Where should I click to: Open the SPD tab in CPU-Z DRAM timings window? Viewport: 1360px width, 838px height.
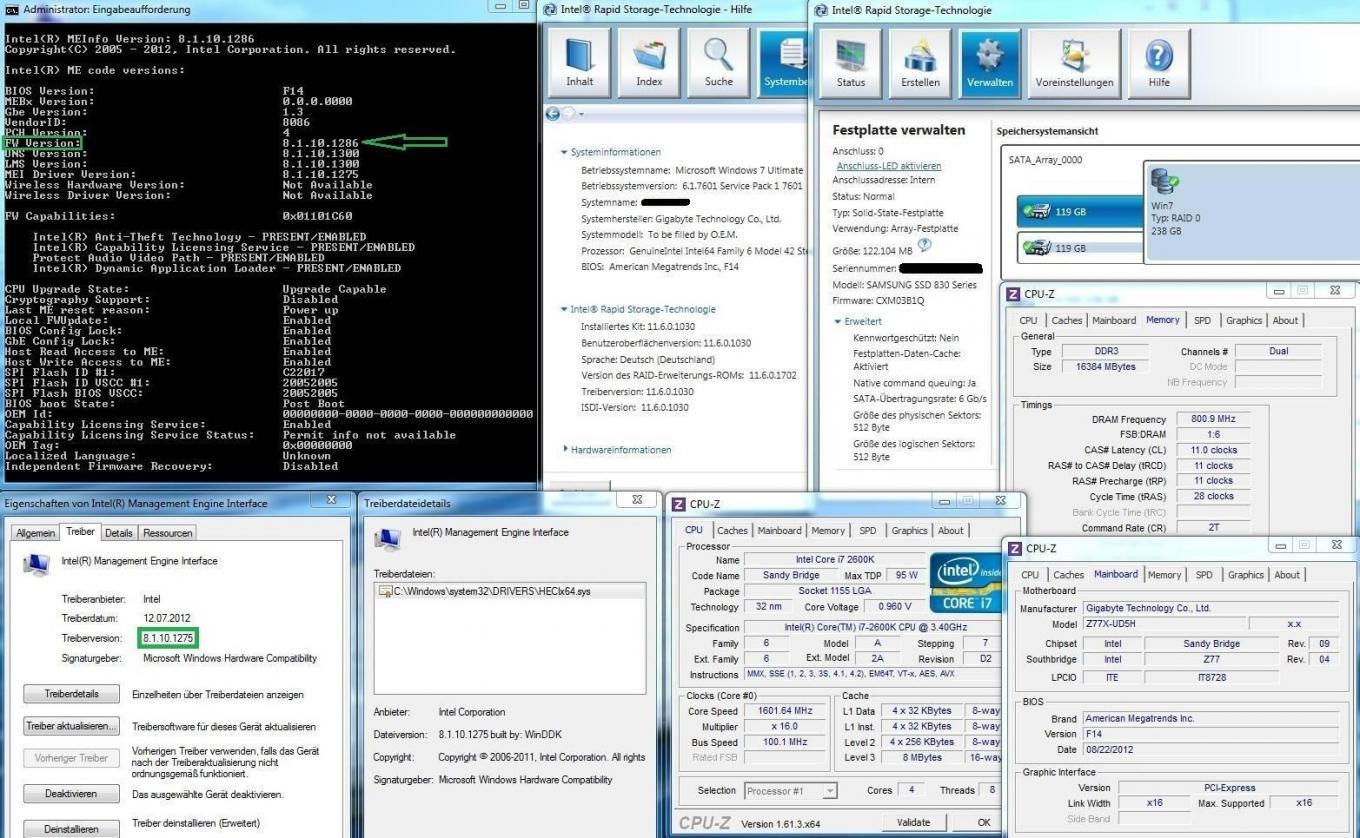click(1202, 320)
